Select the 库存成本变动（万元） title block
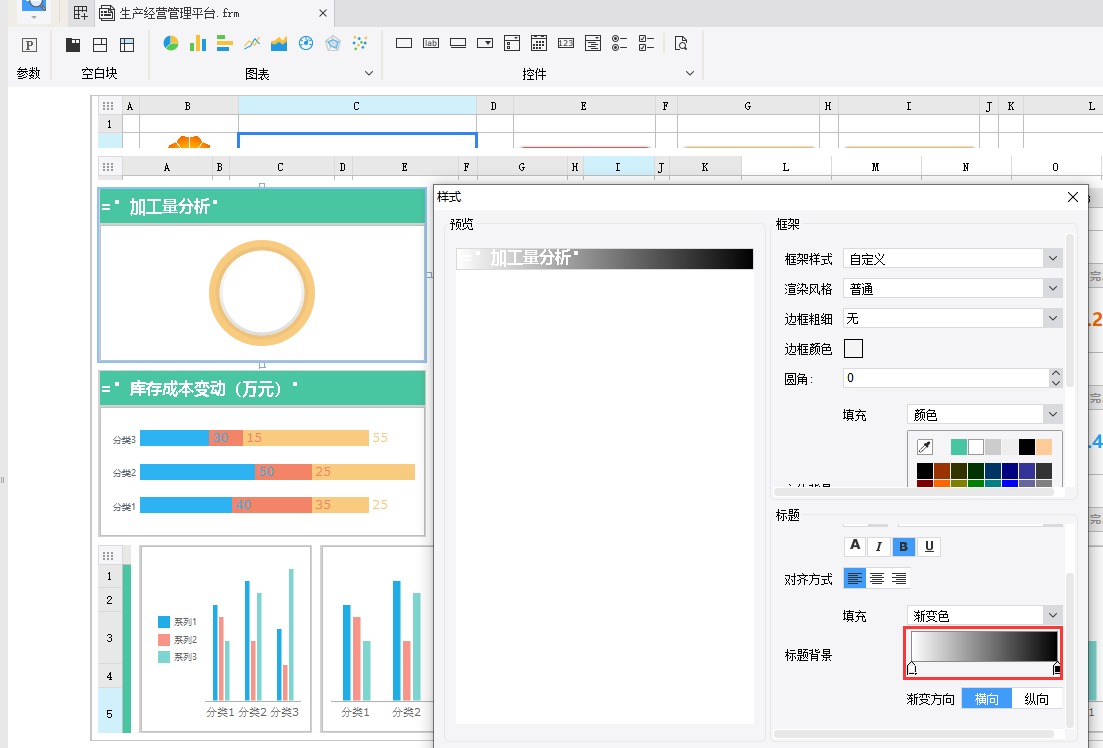The height and width of the screenshot is (748, 1103). 262,388
